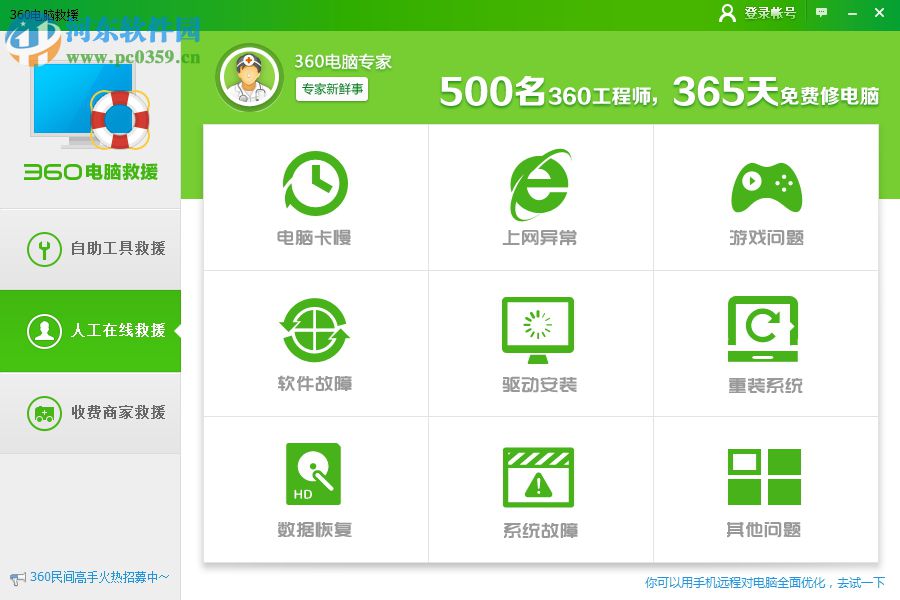
Task: Click the wrench icon beside 自助工具救援
Action: [45, 247]
